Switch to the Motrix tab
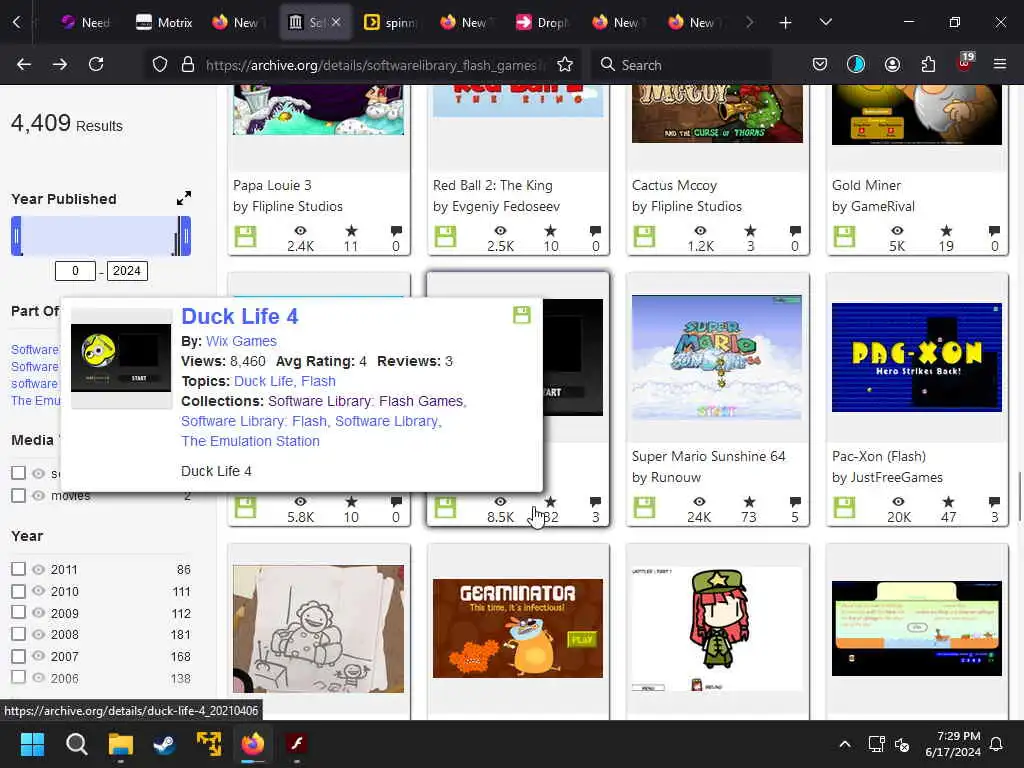The image size is (1024, 768). (165, 23)
